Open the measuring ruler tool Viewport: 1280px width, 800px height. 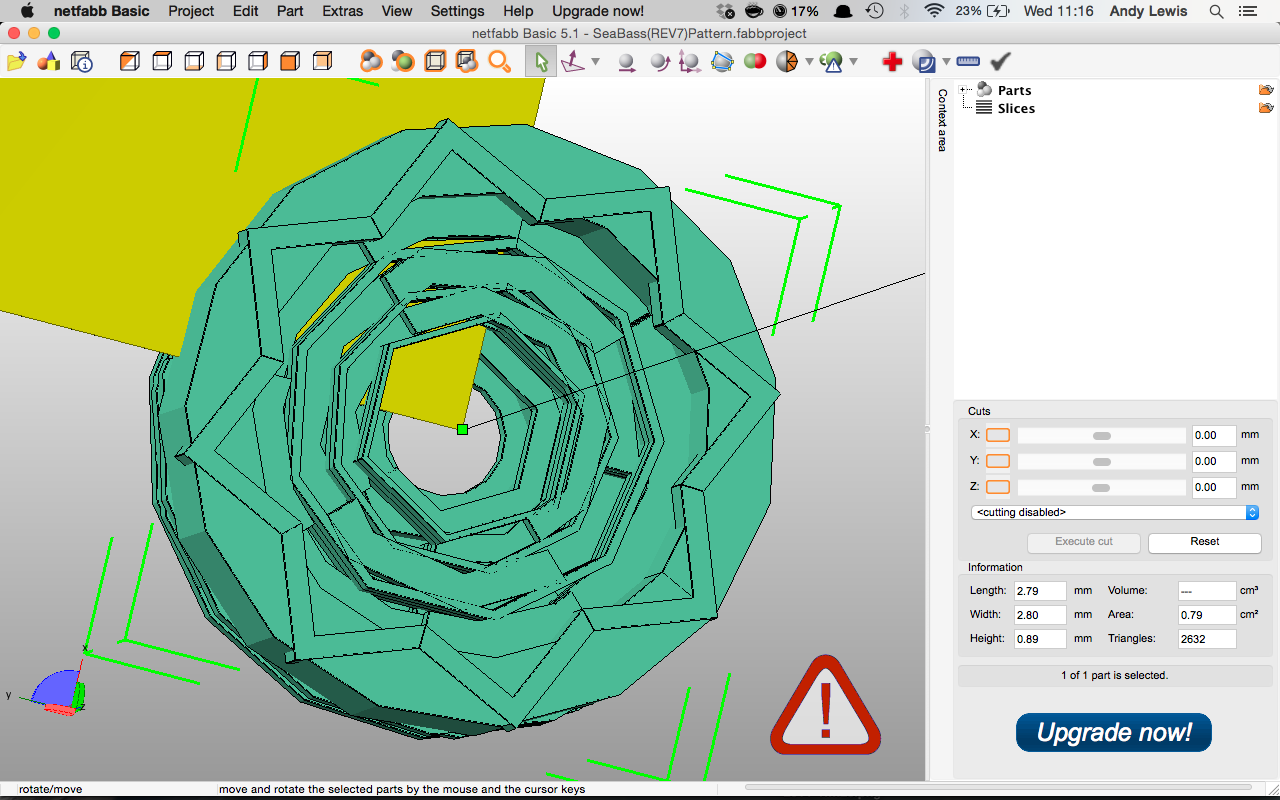(967, 62)
